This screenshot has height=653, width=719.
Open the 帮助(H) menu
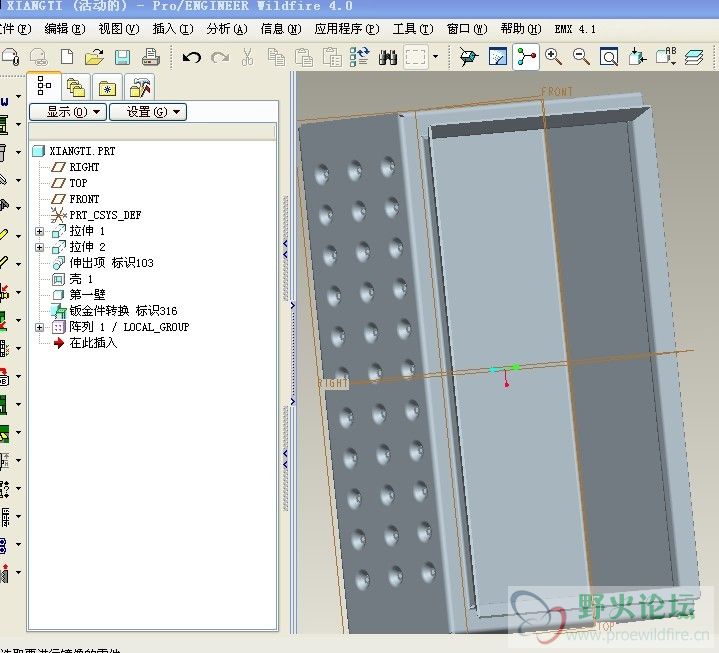pos(521,29)
